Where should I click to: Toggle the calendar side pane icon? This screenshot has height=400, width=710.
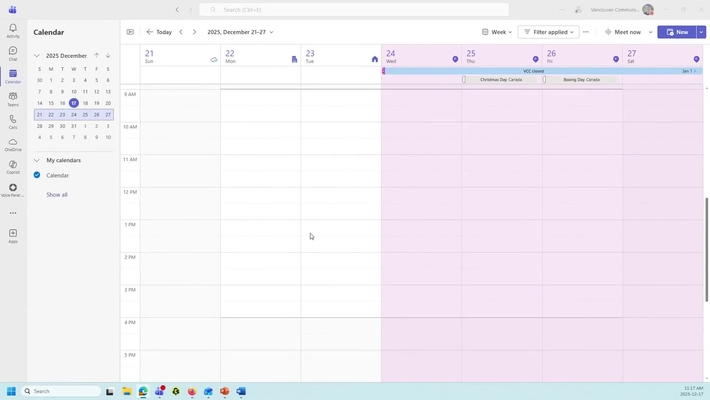tap(130, 32)
